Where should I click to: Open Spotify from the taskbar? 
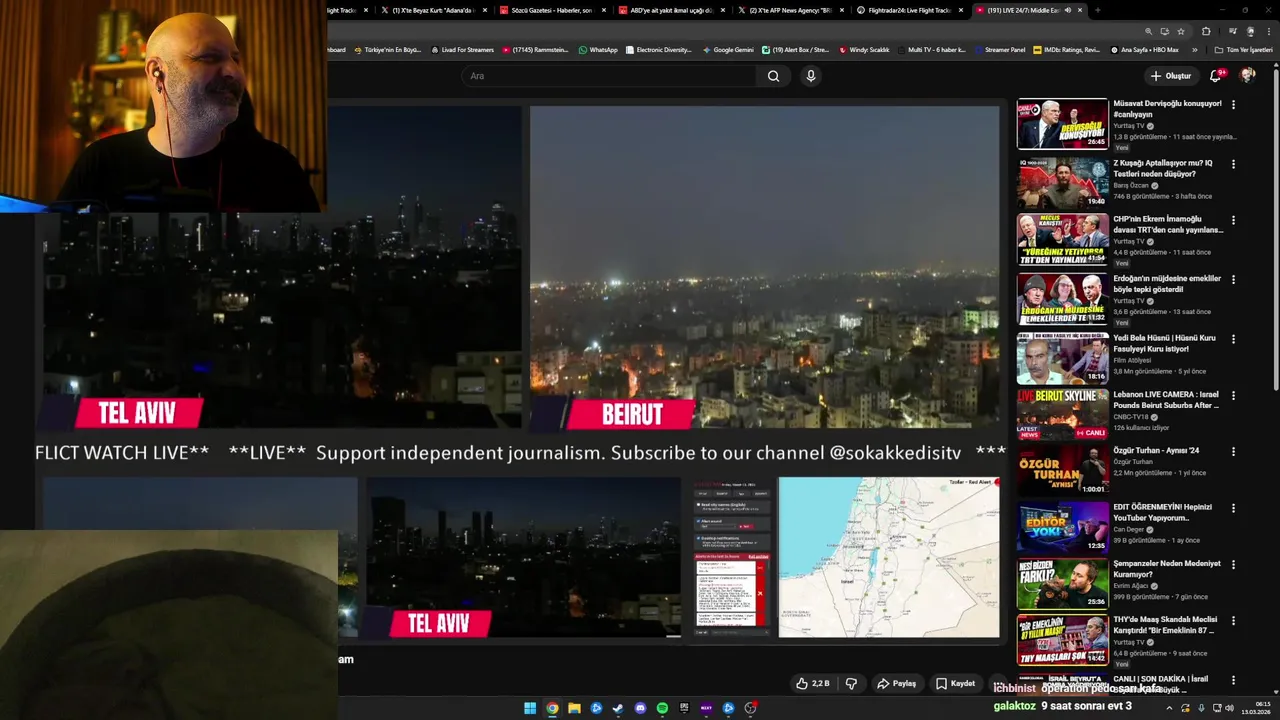click(663, 708)
